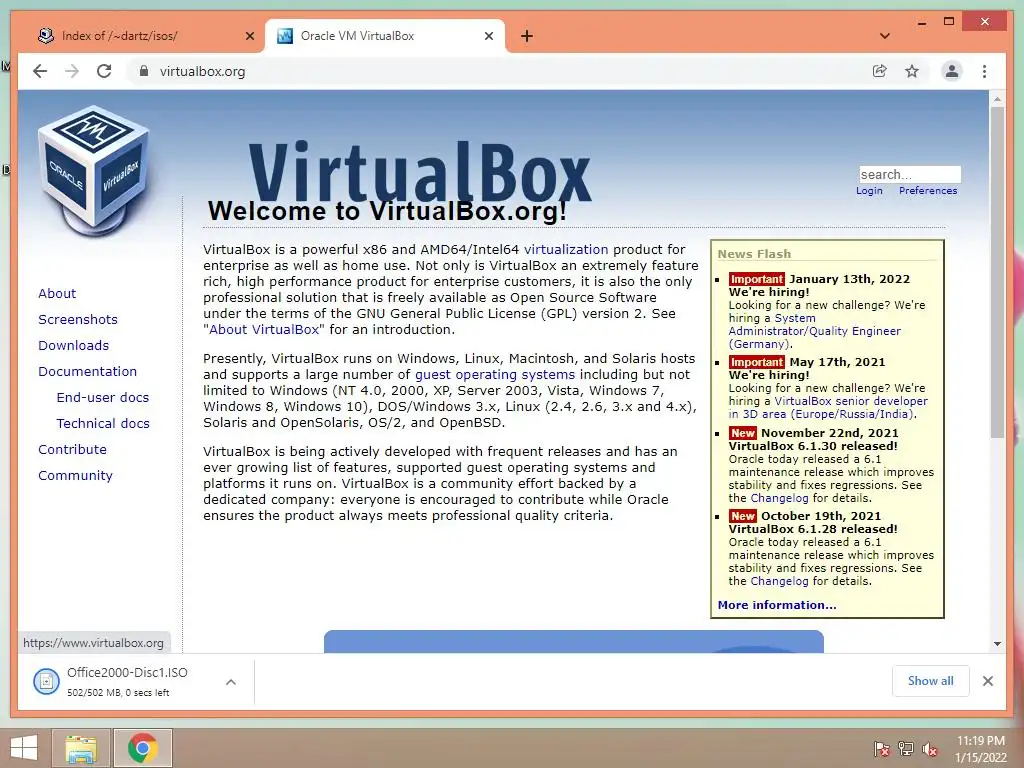Open the Changelog link for 6.1.28
Screen dimensions: 1024x768
(x=779, y=581)
